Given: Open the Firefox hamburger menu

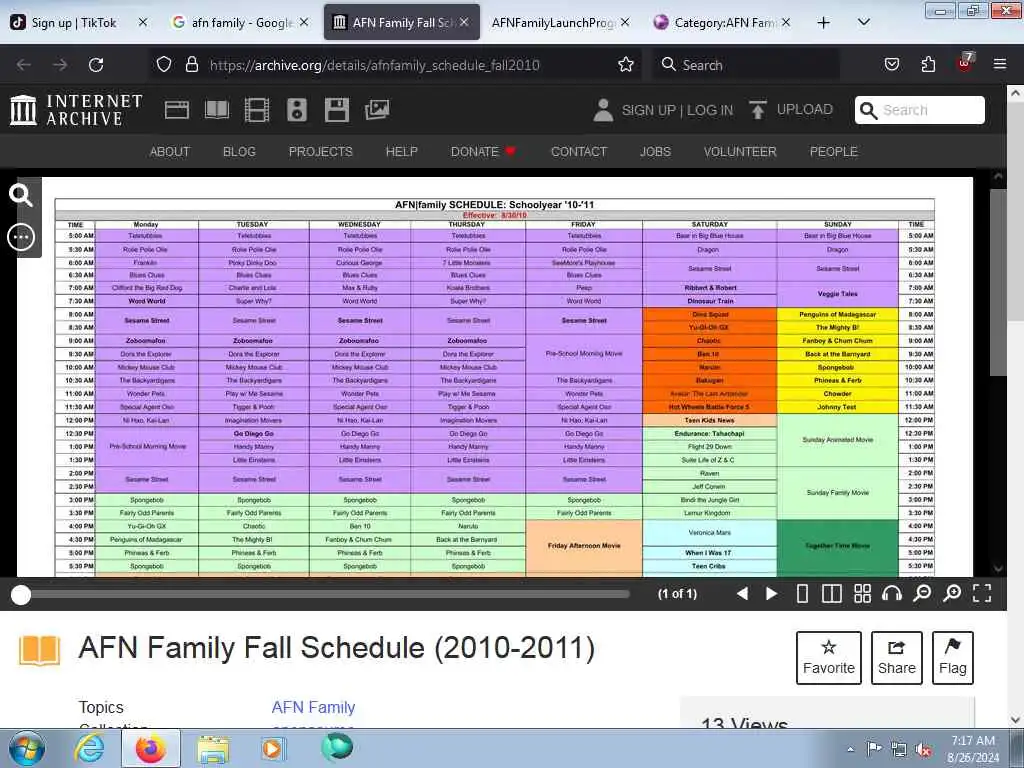Looking at the screenshot, I should click(1000, 65).
